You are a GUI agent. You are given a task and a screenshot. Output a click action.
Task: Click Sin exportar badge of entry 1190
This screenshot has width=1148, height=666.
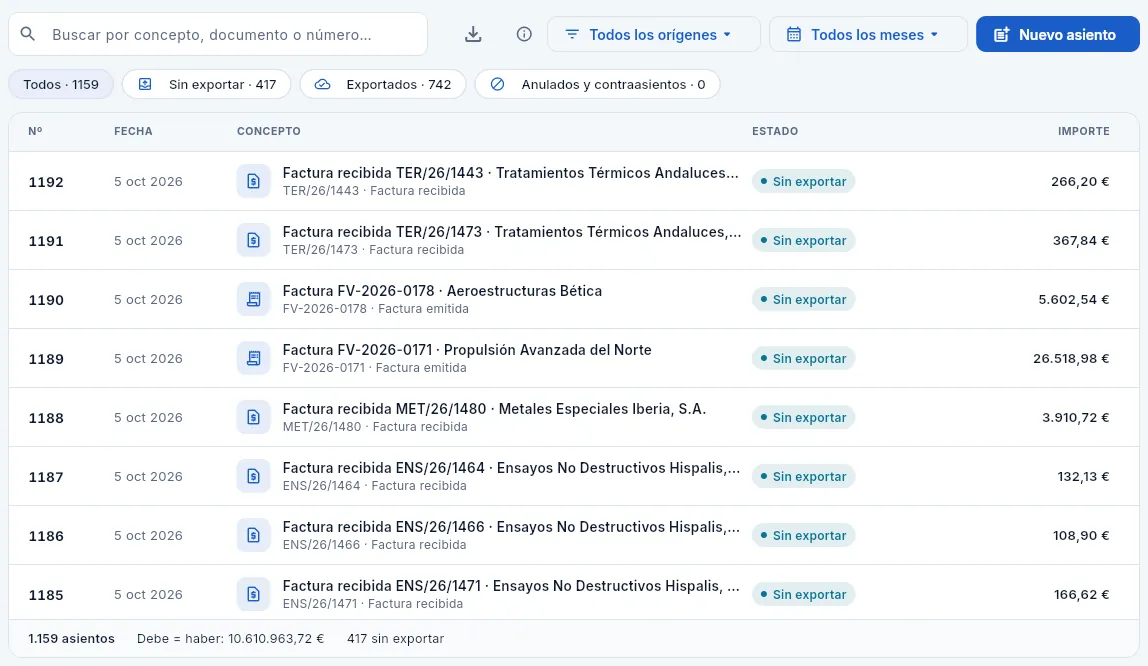pos(803,299)
